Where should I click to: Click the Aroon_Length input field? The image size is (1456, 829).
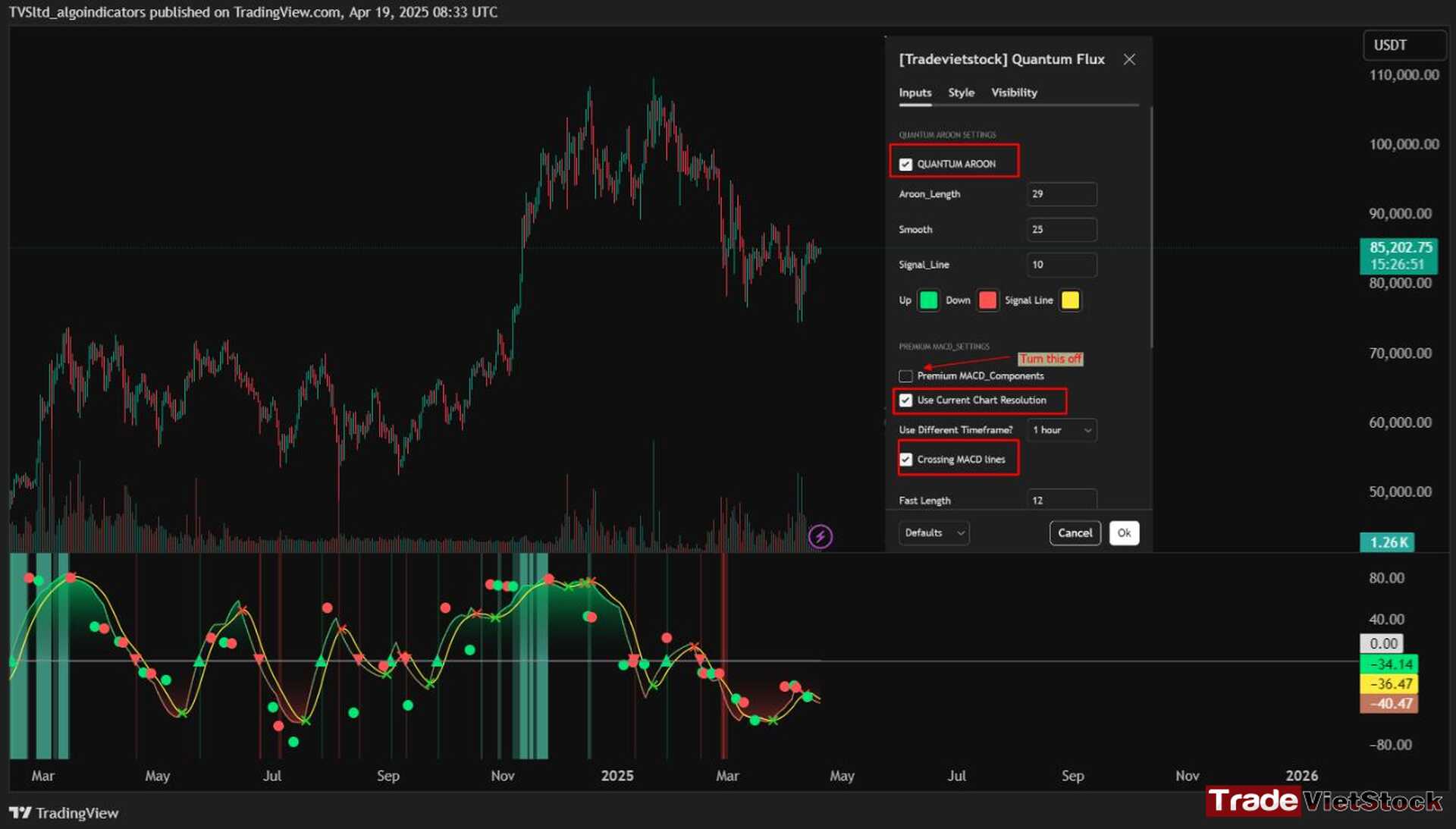point(1062,194)
